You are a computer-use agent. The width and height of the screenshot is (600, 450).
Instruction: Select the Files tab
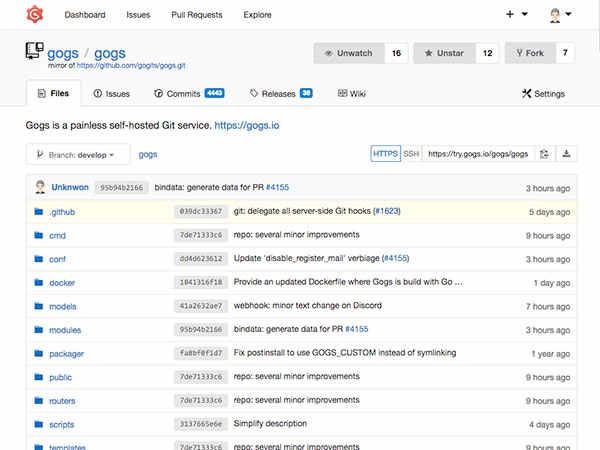tap(53, 93)
